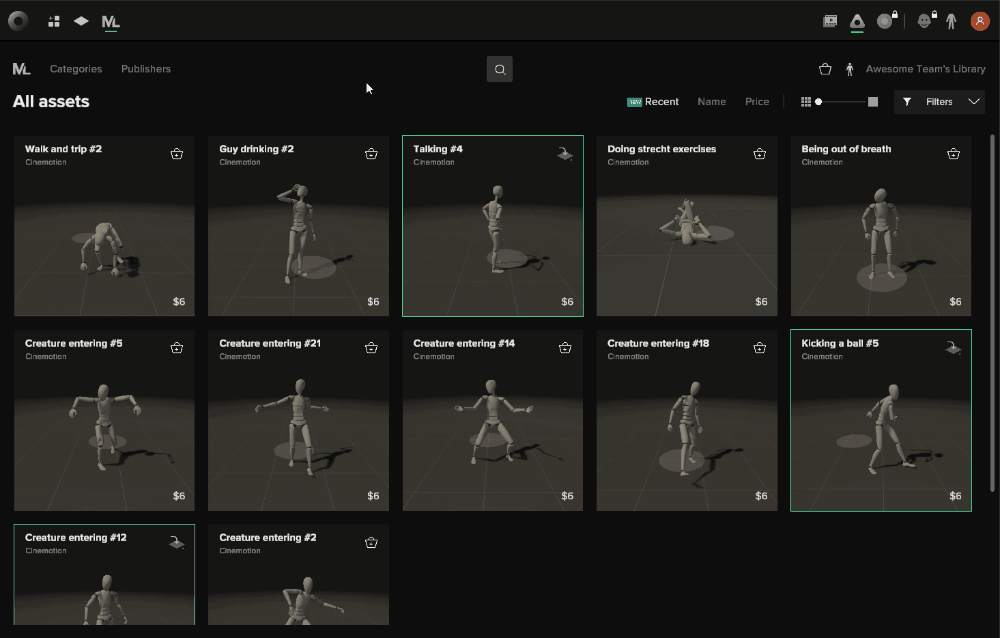The width and height of the screenshot is (1000, 638).
Task: Download the Creature entering #12 asset
Action: [x=177, y=542]
